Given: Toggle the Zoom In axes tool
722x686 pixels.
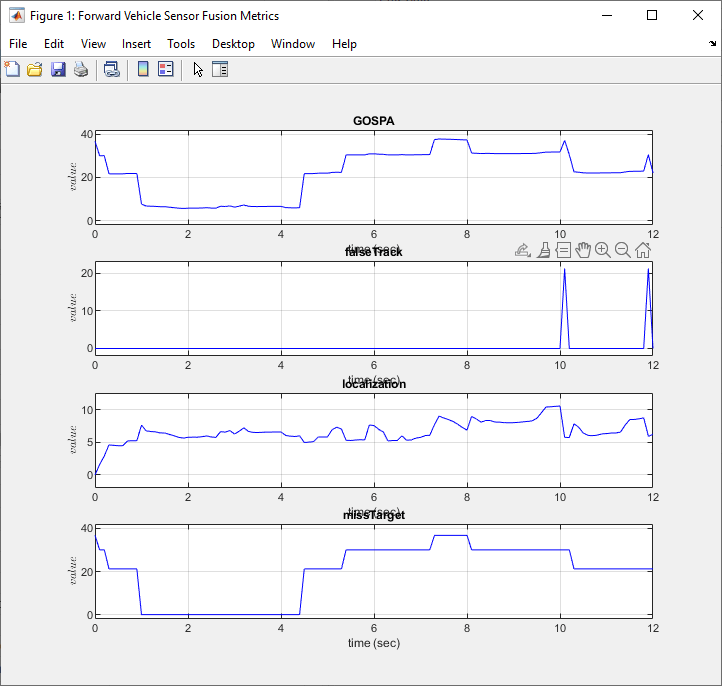Looking at the screenshot, I should pyautogui.click(x=602, y=250).
